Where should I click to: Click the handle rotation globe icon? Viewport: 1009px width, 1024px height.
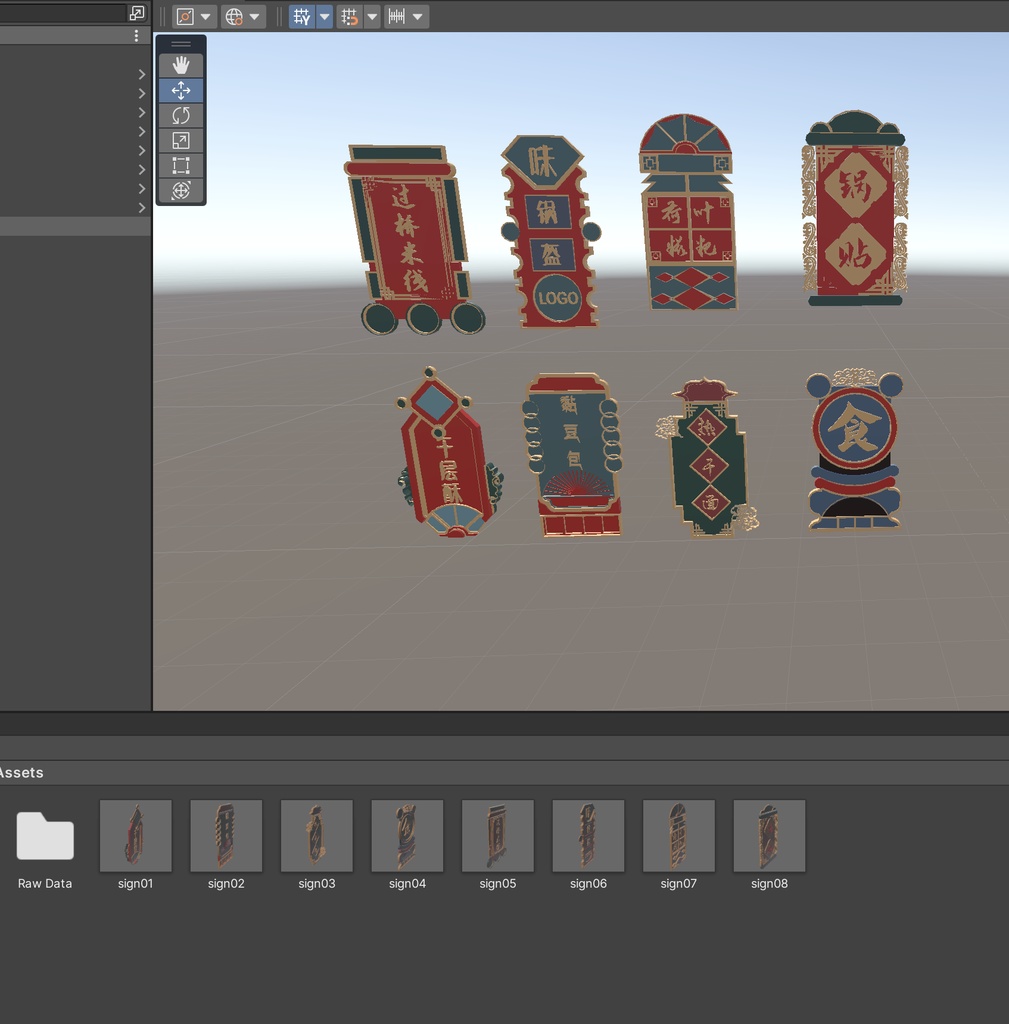[x=234, y=16]
